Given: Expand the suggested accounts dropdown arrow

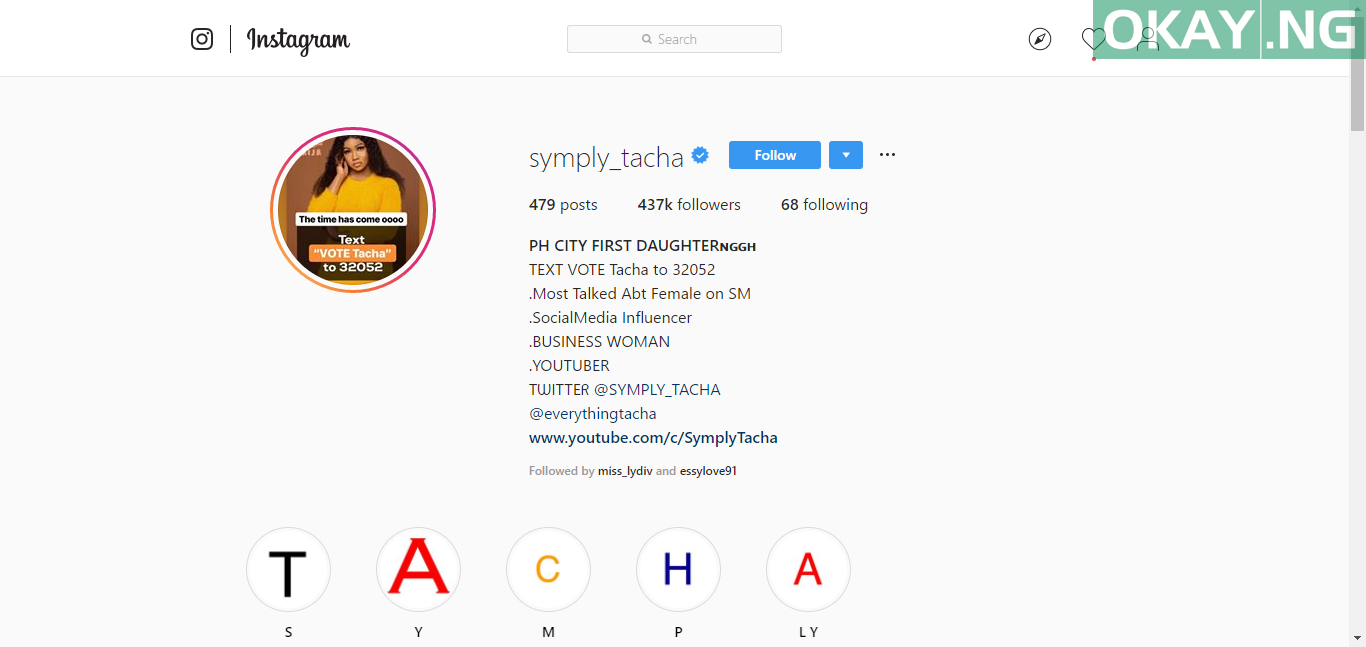Looking at the screenshot, I should [x=846, y=155].
